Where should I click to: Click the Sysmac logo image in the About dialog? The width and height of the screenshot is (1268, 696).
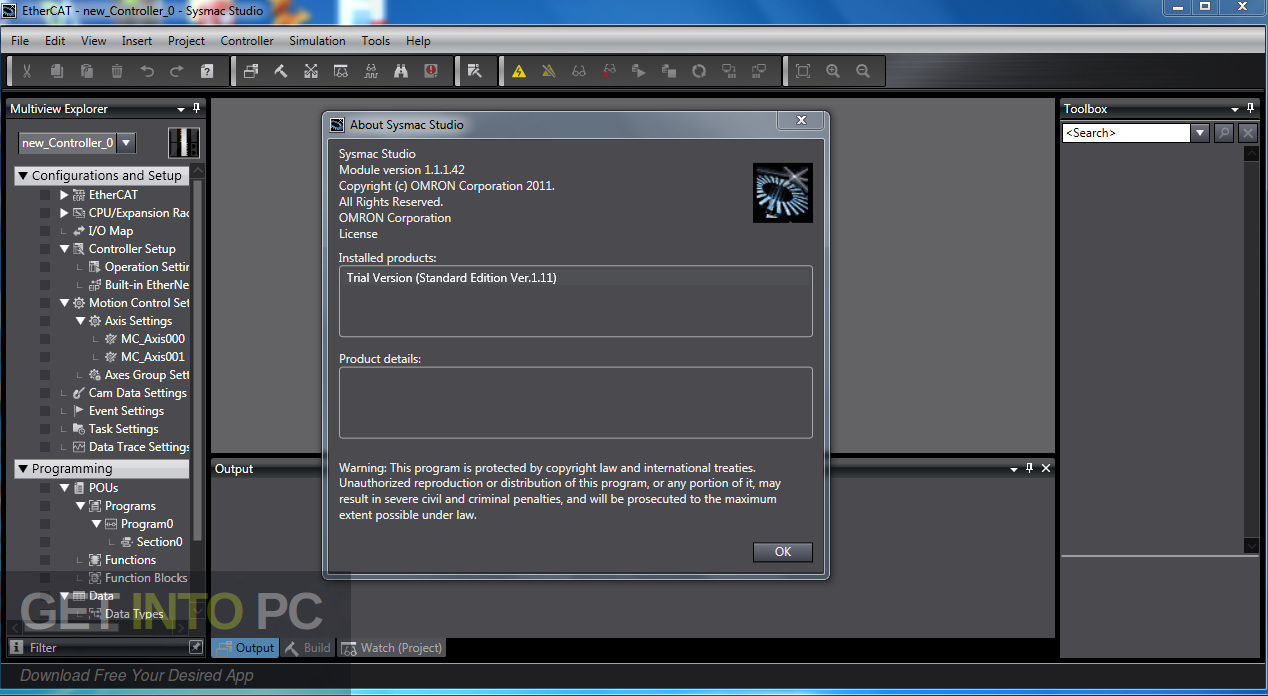[782, 193]
